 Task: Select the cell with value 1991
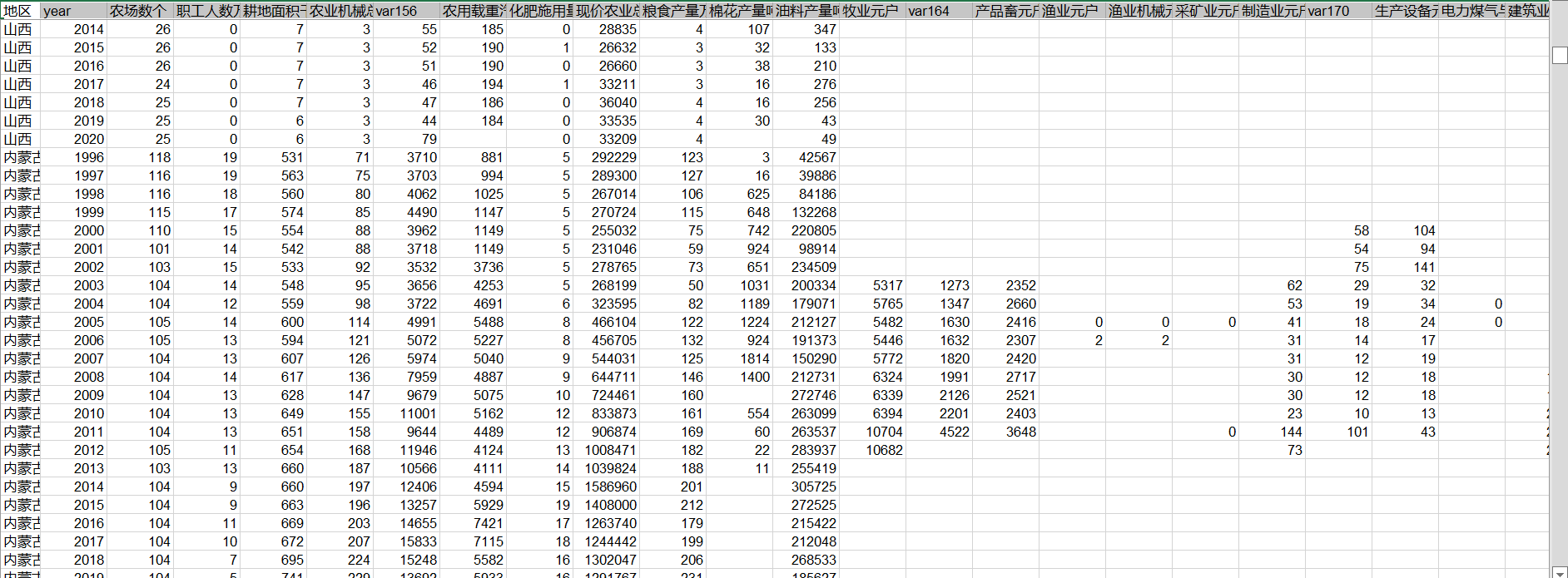coord(939,377)
